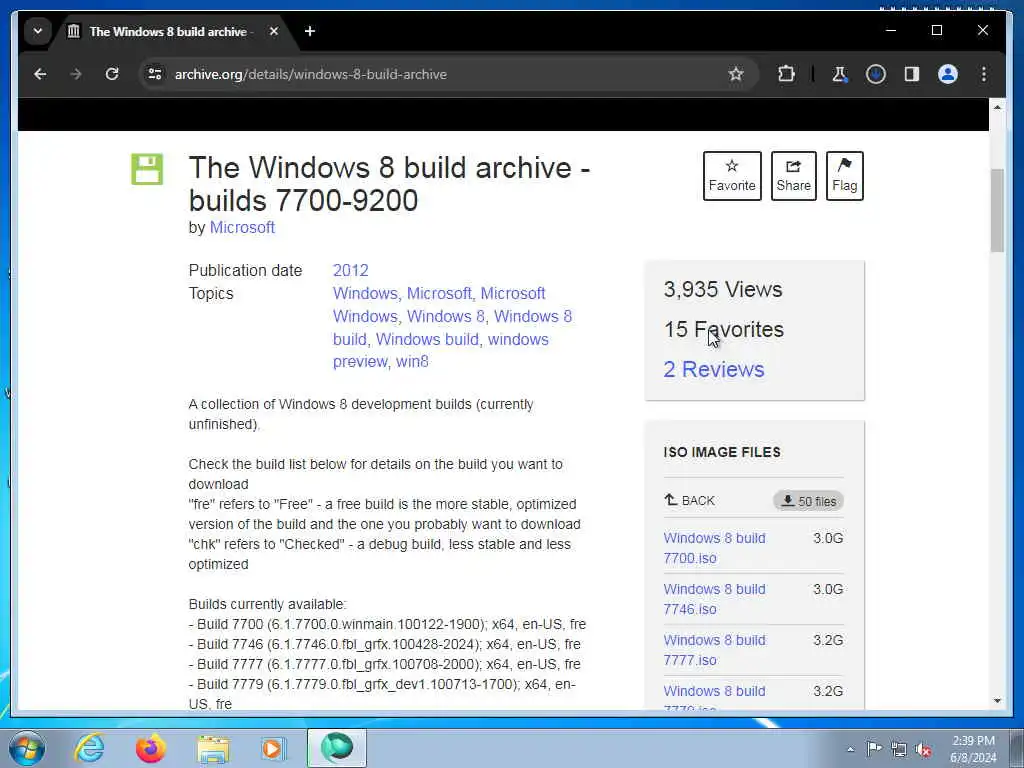Open Firefox from the taskbar
Screen dimensions: 1024x768
[151, 748]
